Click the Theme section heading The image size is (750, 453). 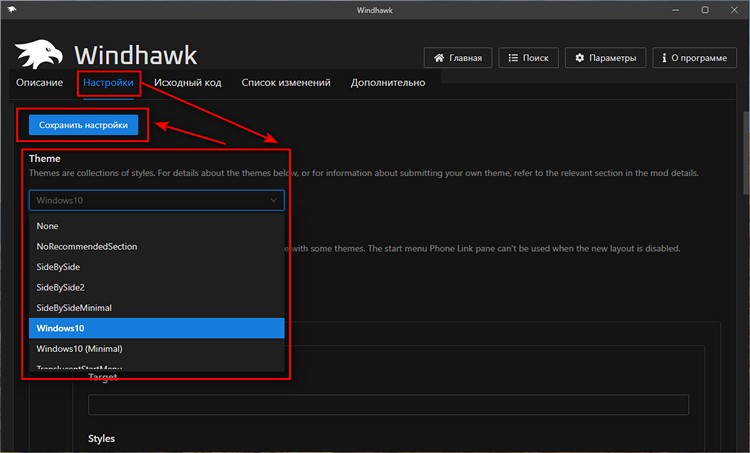tap(44, 158)
